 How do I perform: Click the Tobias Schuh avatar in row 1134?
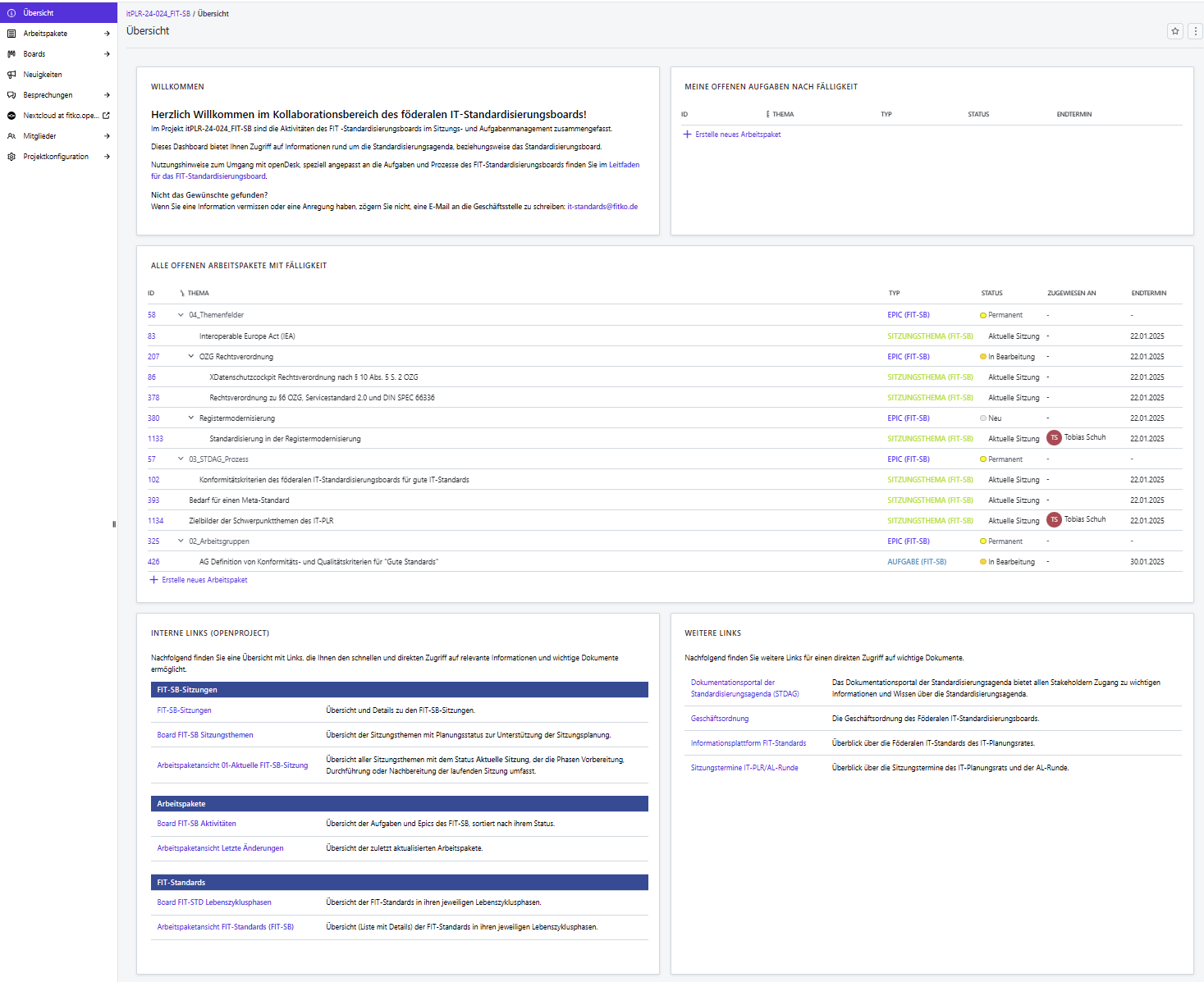point(1054,520)
